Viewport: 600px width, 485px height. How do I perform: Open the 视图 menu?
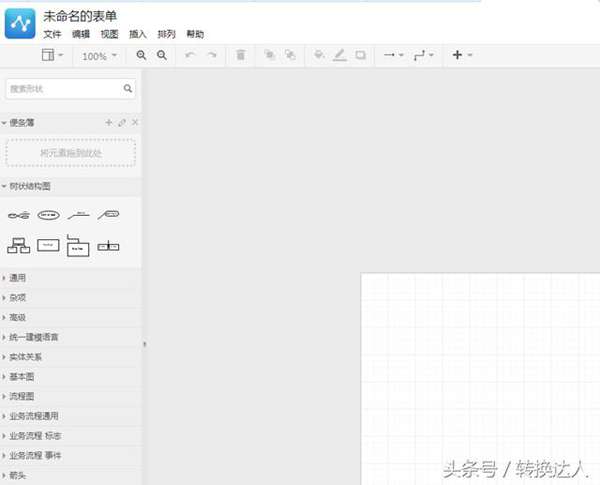pos(109,34)
